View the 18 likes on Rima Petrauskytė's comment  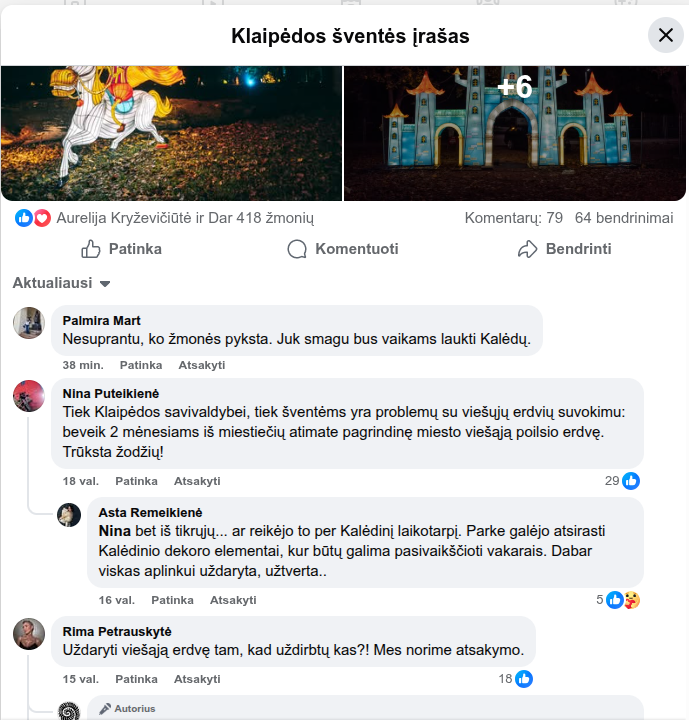click(x=515, y=679)
